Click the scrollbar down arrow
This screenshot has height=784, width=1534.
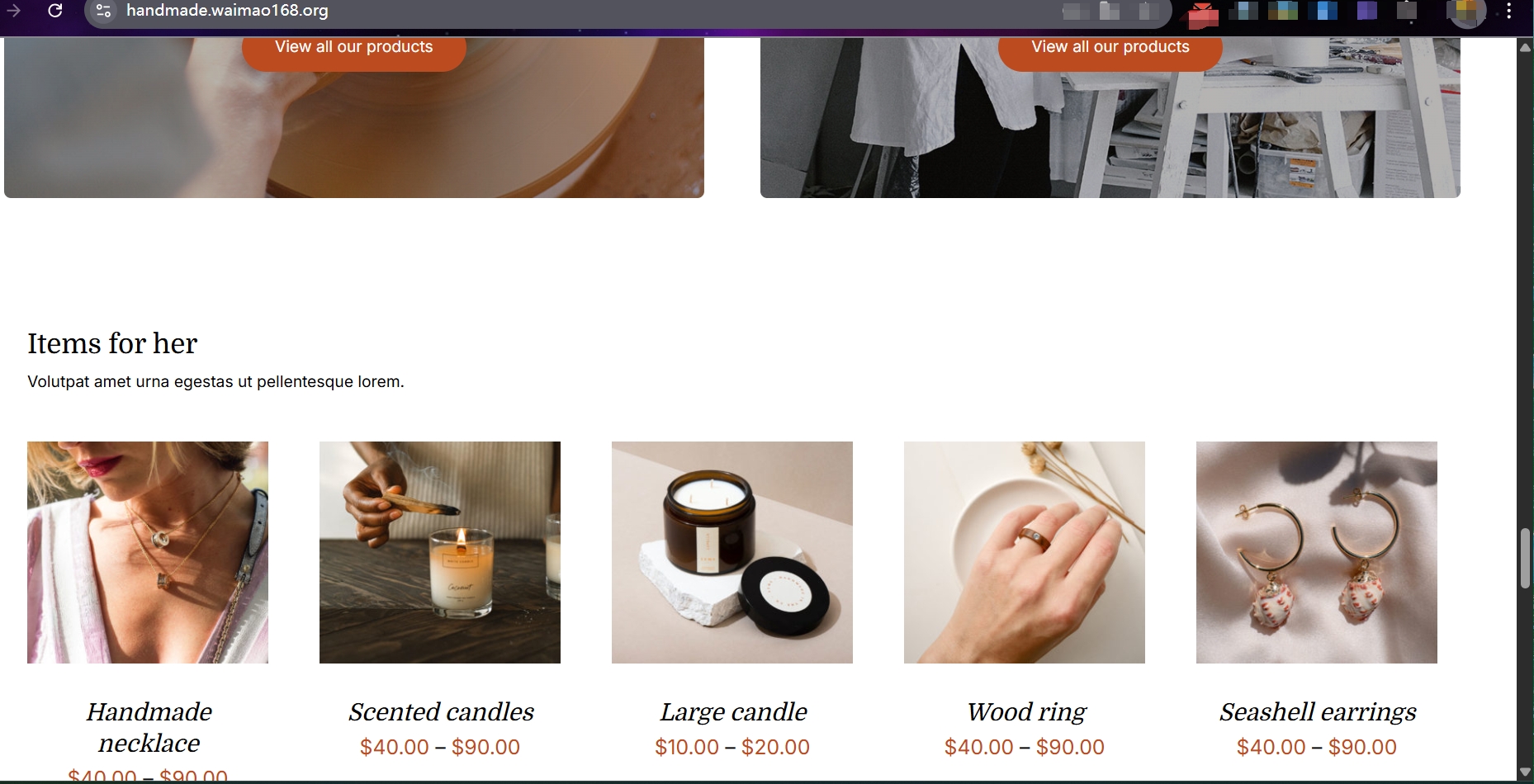click(x=1525, y=772)
